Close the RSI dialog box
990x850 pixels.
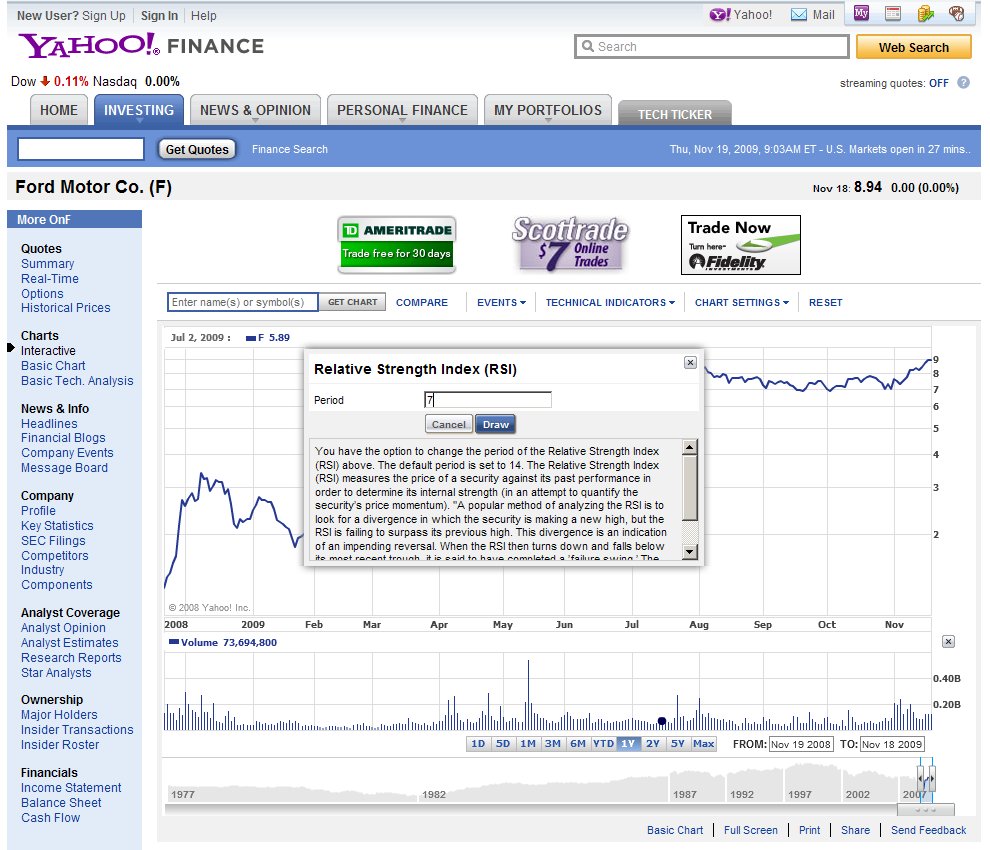(690, 363)
